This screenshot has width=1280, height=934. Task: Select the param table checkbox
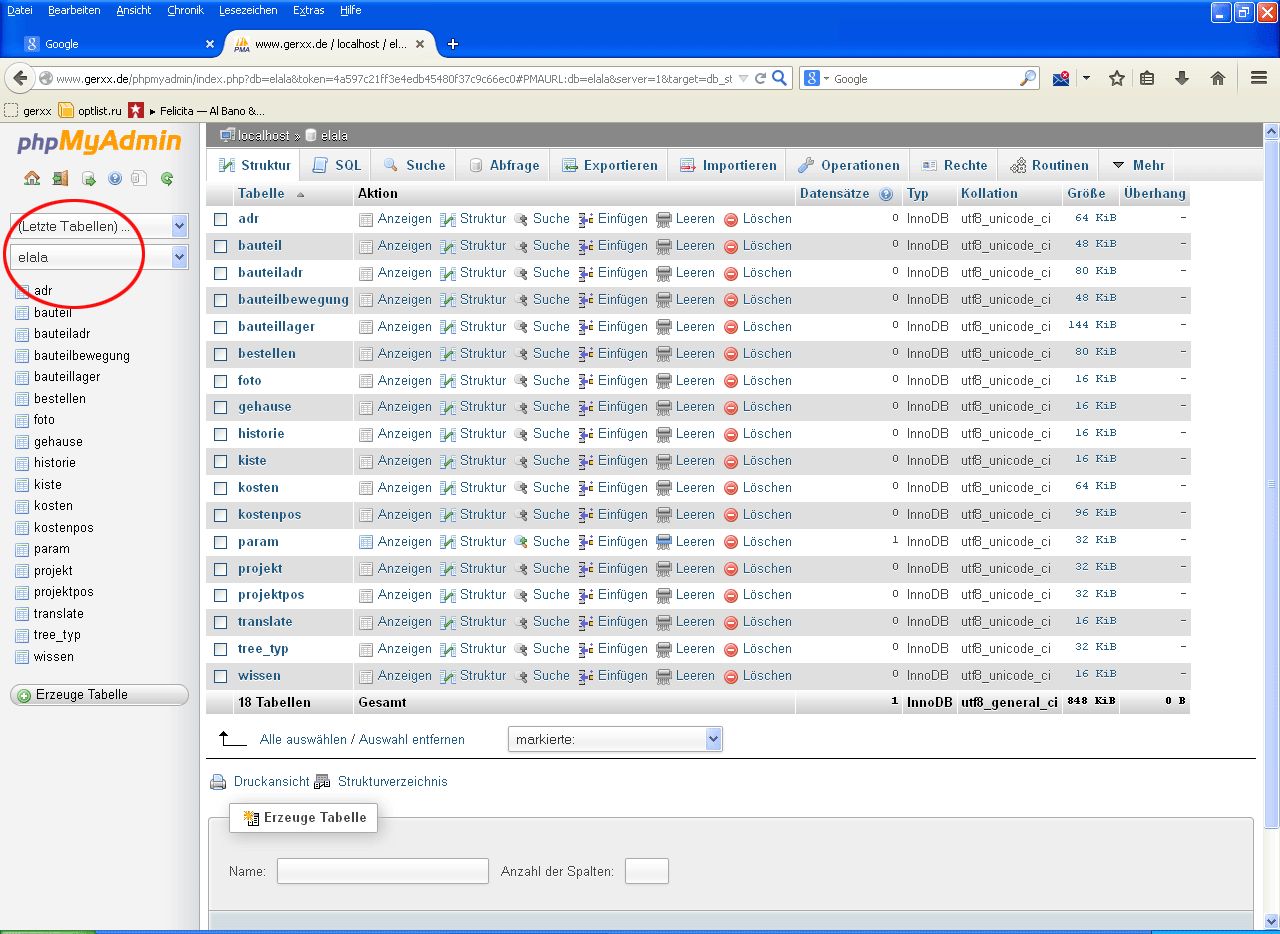(x=221, y=542)
